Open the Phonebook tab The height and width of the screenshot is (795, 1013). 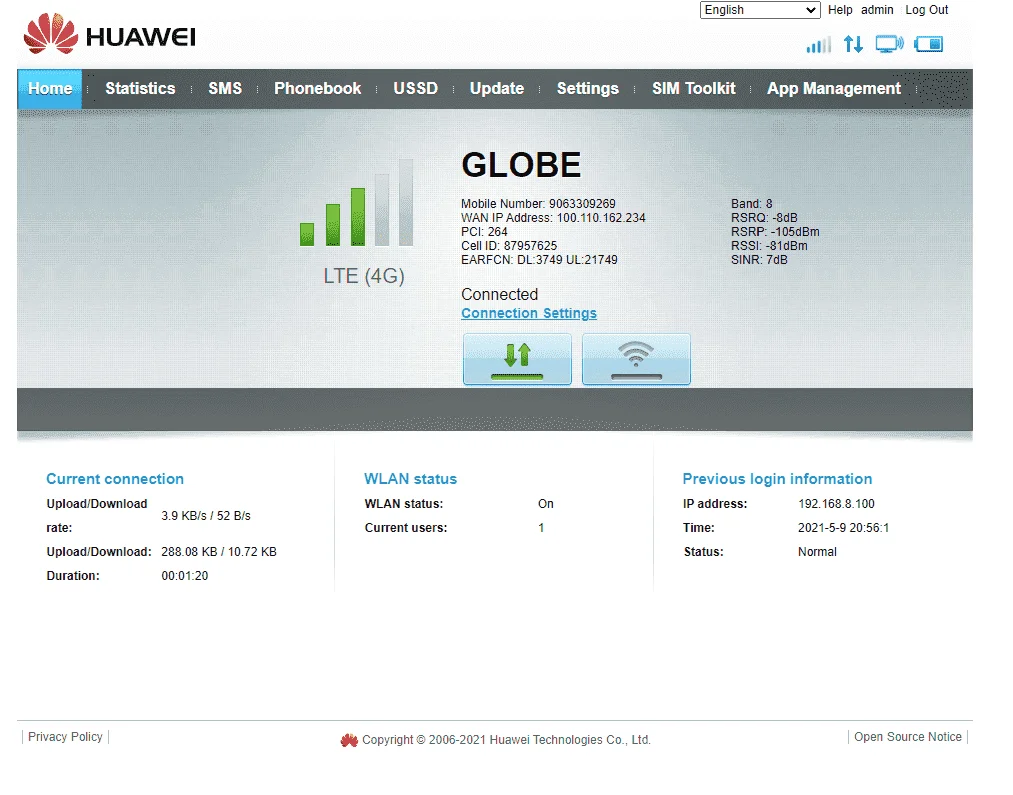point(317,88)
